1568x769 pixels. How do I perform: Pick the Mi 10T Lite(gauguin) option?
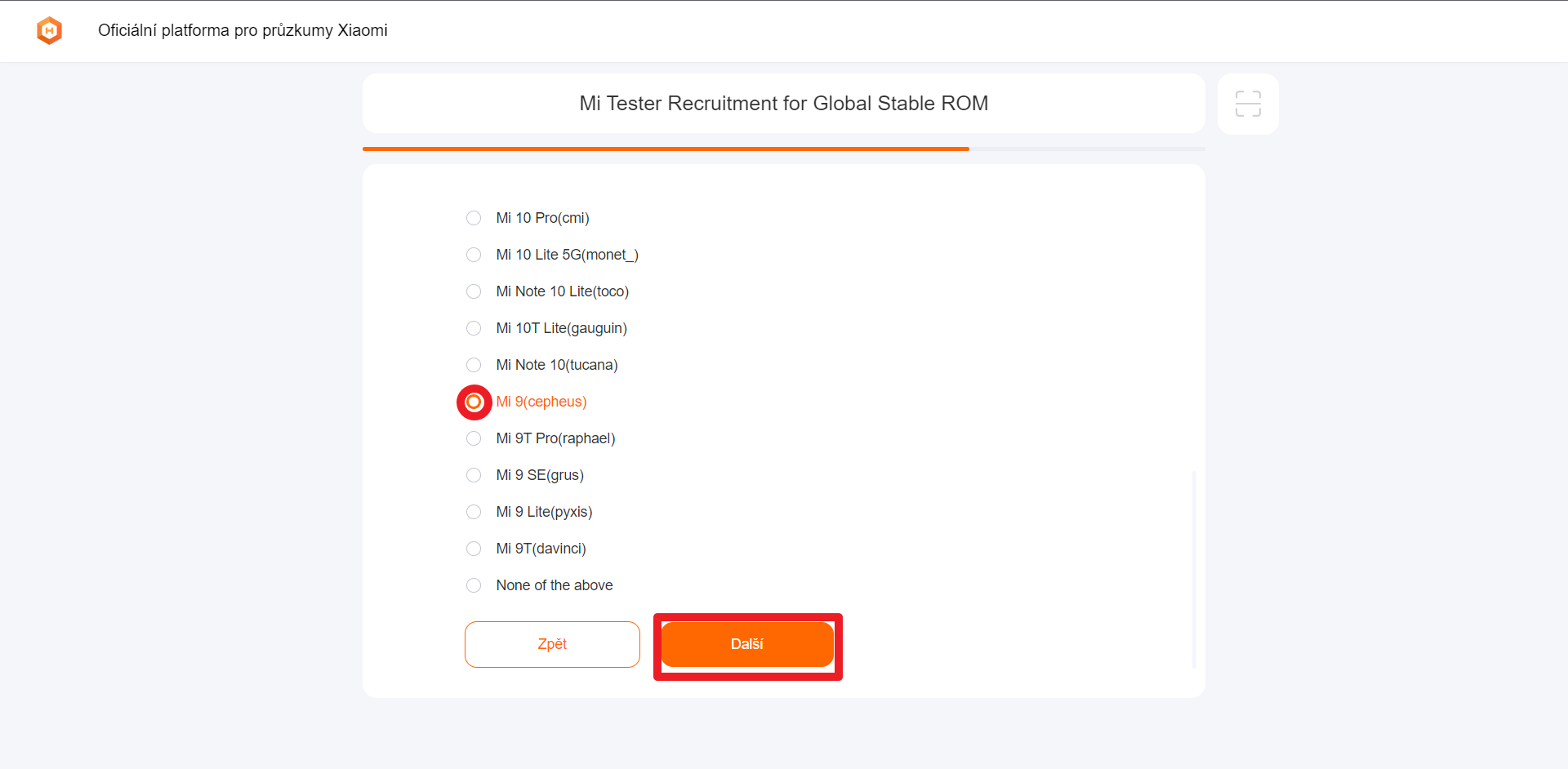click(x=474, y=328)
